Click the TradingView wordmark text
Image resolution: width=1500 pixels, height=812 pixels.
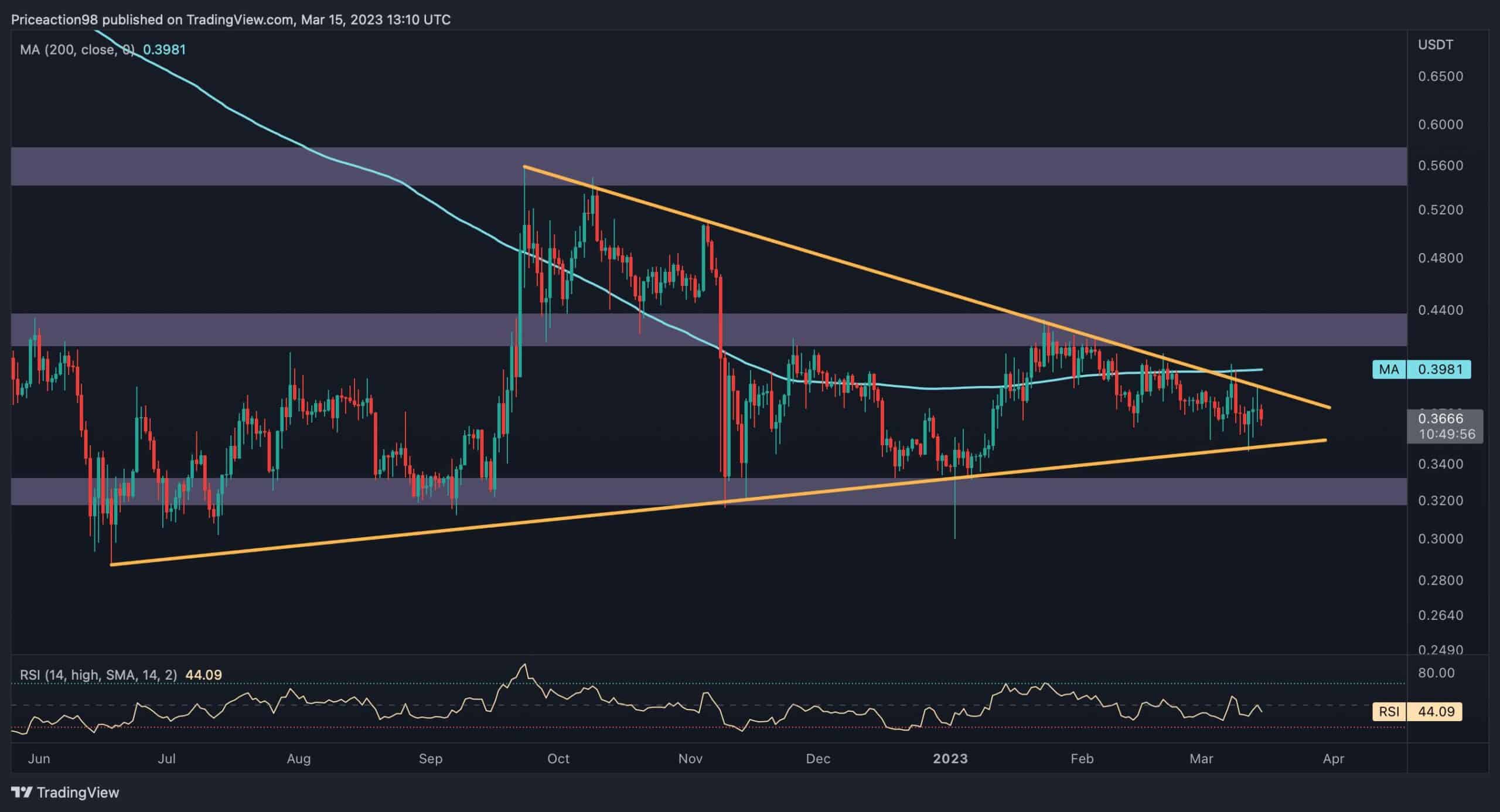coord(78,793)
